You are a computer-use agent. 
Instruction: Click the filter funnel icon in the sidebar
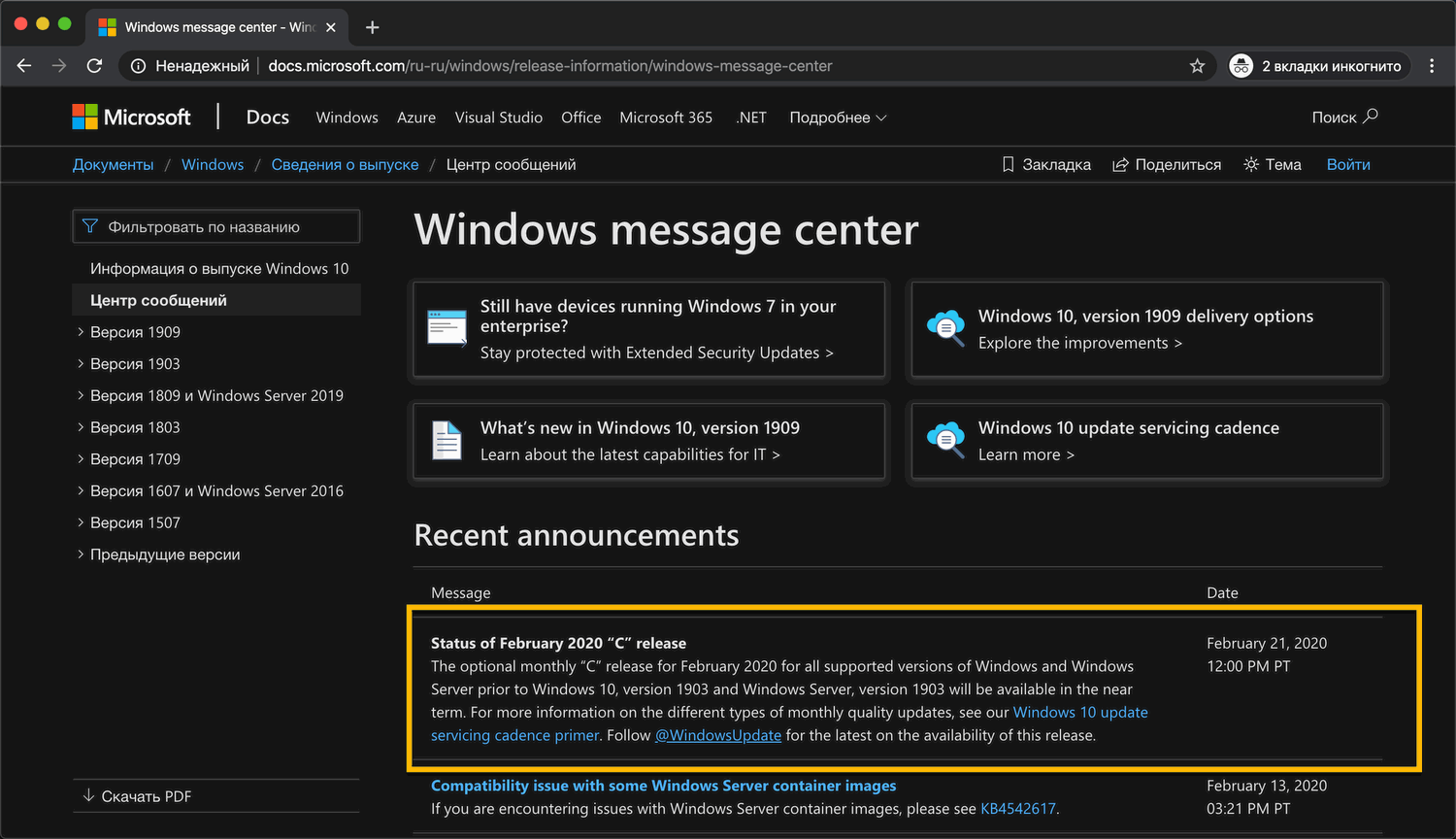[90, 225]
